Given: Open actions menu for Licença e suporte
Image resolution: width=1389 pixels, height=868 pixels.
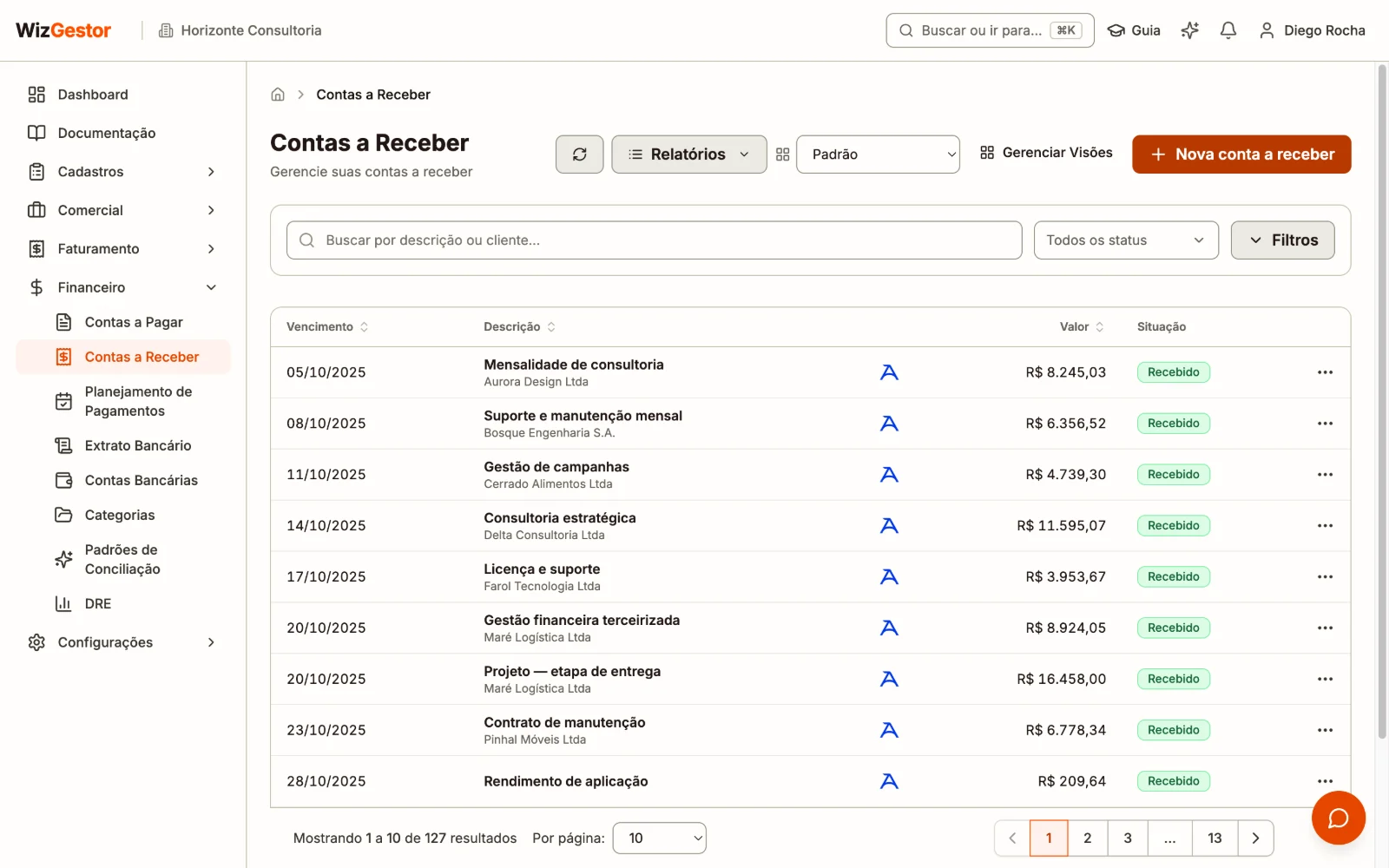Looking at the screenshot, I should click(x=1325, y=577).
